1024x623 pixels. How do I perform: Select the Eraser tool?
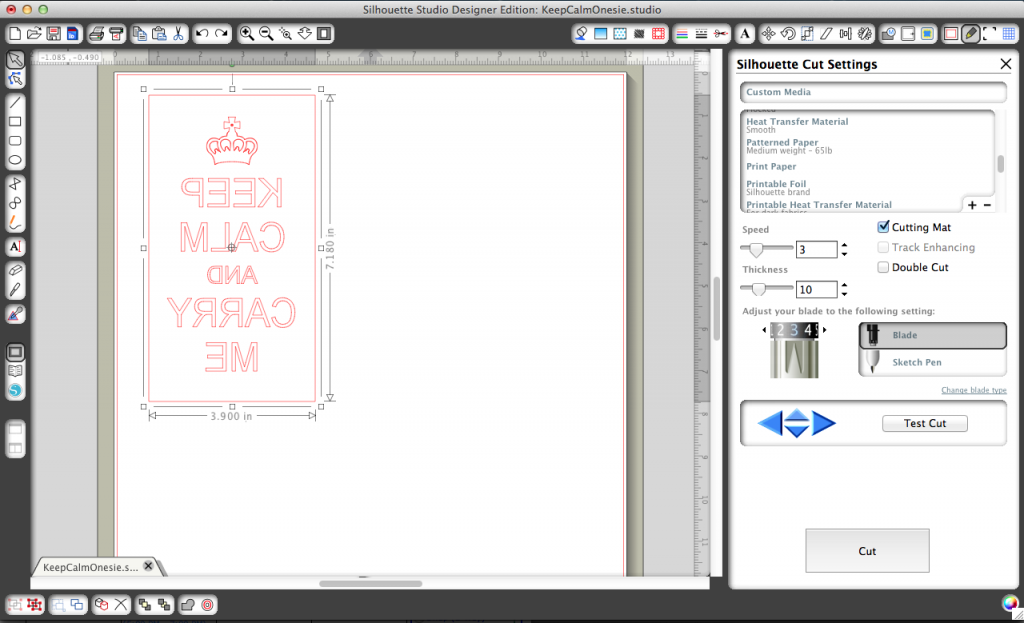16,270
